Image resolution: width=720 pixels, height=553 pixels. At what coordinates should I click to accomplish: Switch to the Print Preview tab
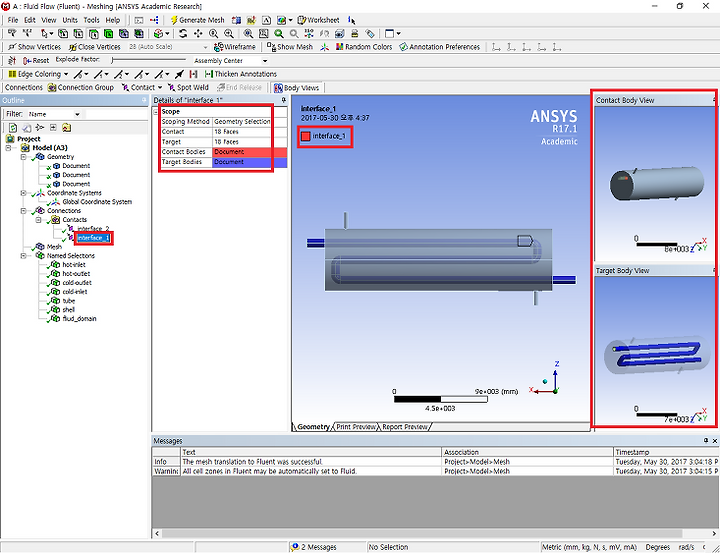point(356,427)
